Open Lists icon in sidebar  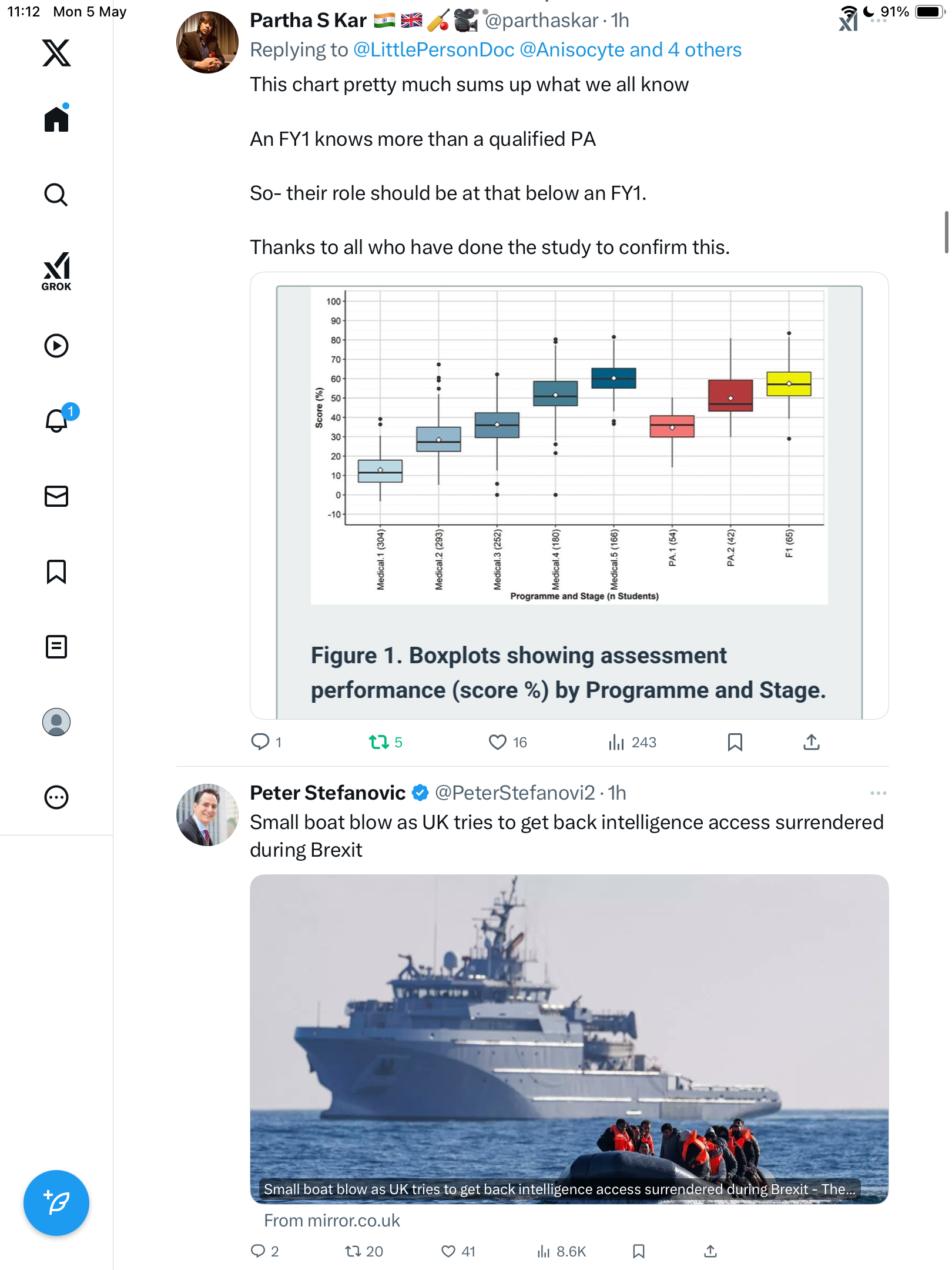56,646
